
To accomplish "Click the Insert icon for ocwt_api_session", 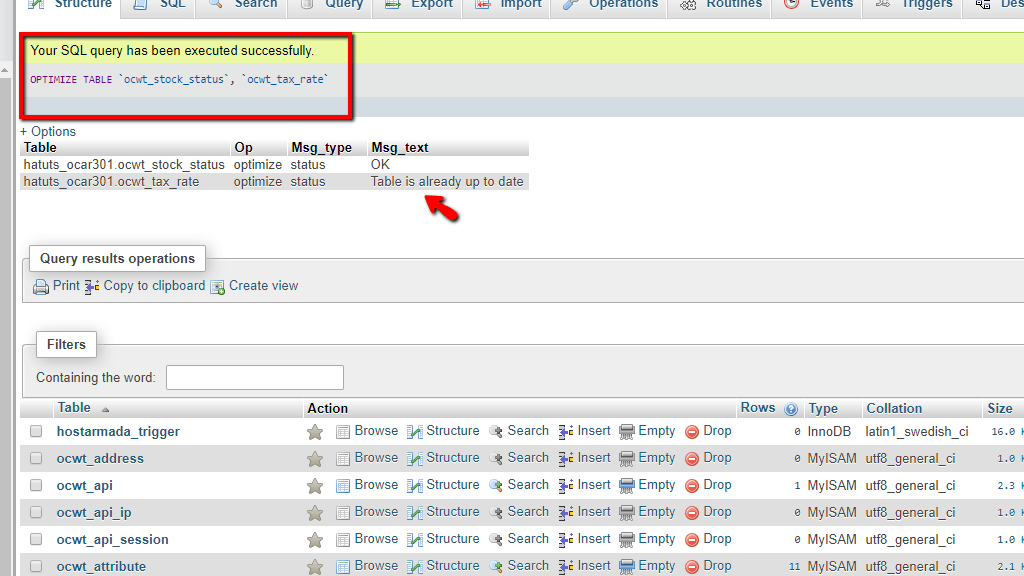I will tap(566, 539).
